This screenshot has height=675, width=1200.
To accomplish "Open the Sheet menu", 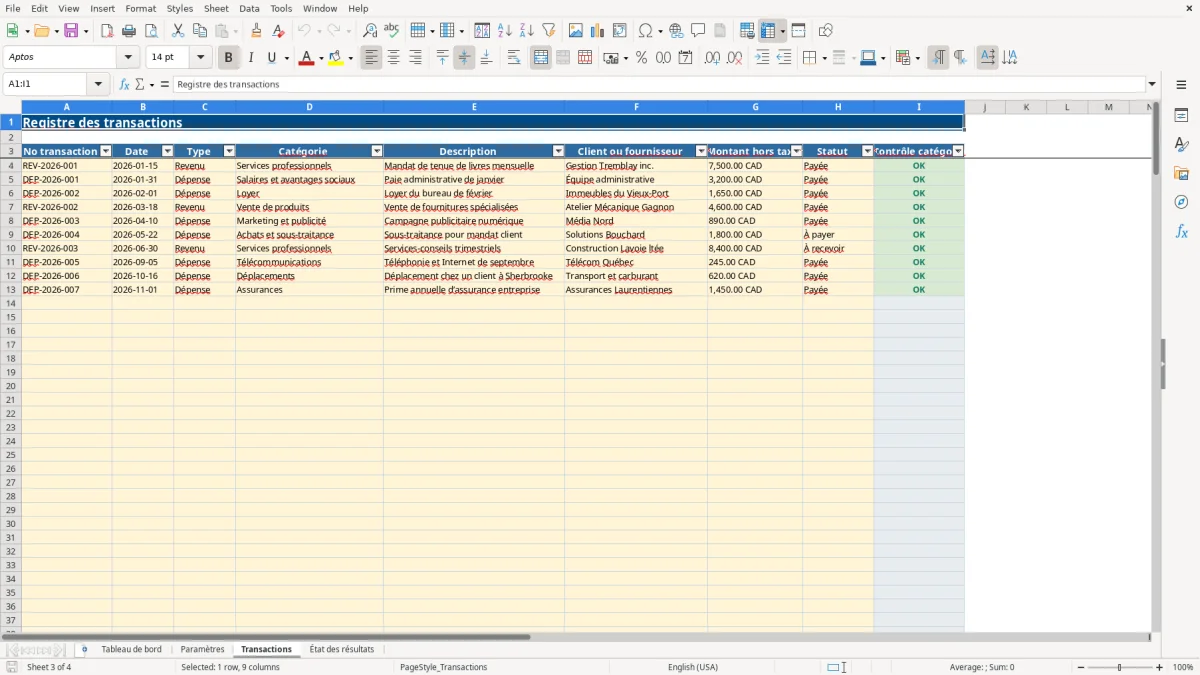I will [217, 8].
